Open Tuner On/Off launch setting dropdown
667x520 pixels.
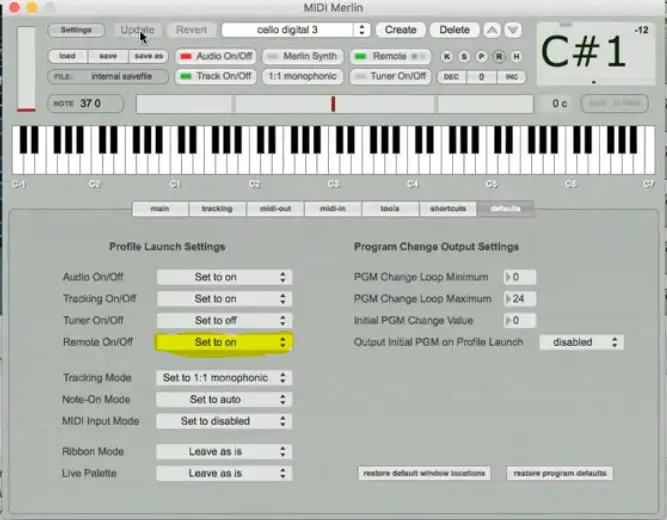224,320
